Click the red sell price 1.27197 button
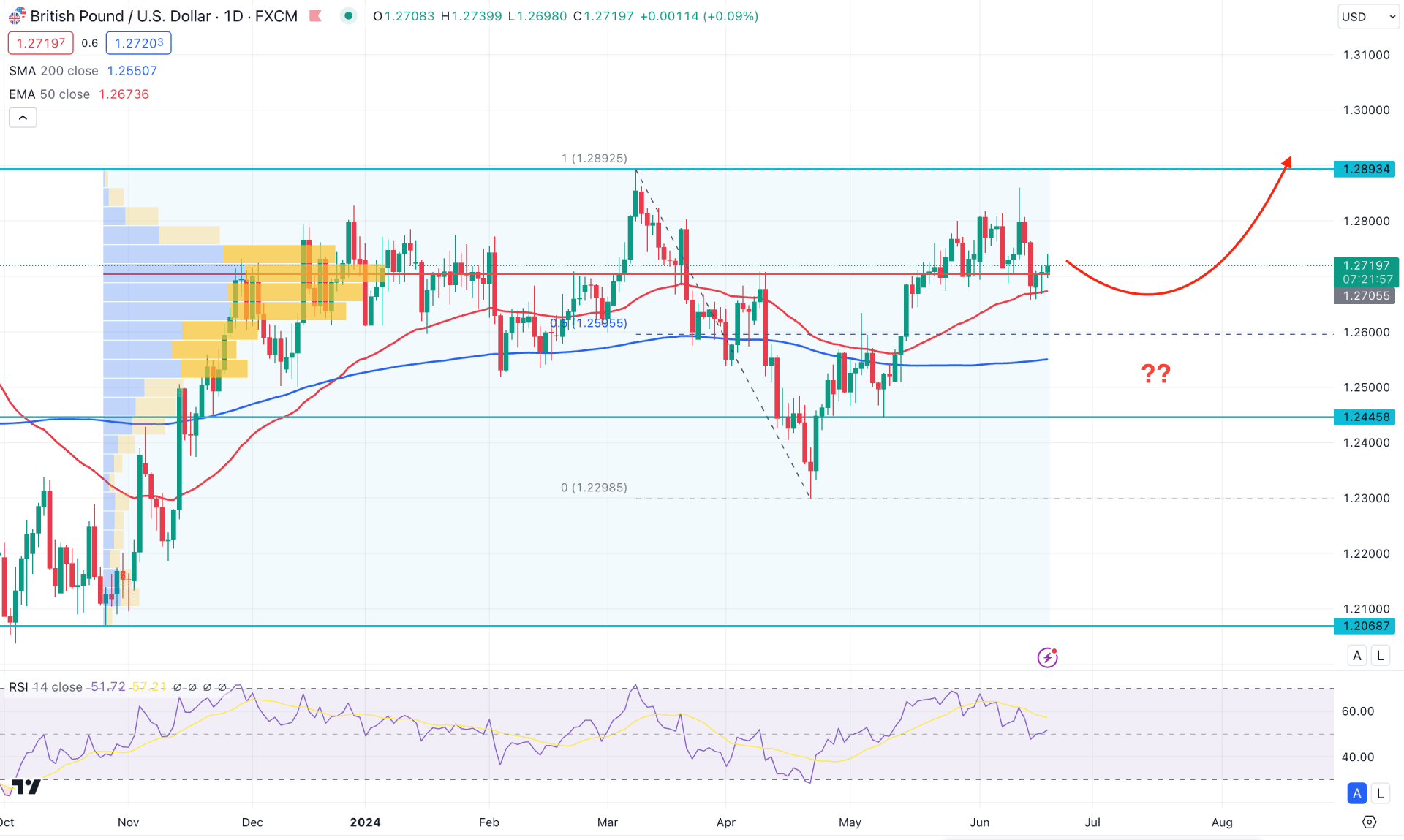 pos(41,43)
